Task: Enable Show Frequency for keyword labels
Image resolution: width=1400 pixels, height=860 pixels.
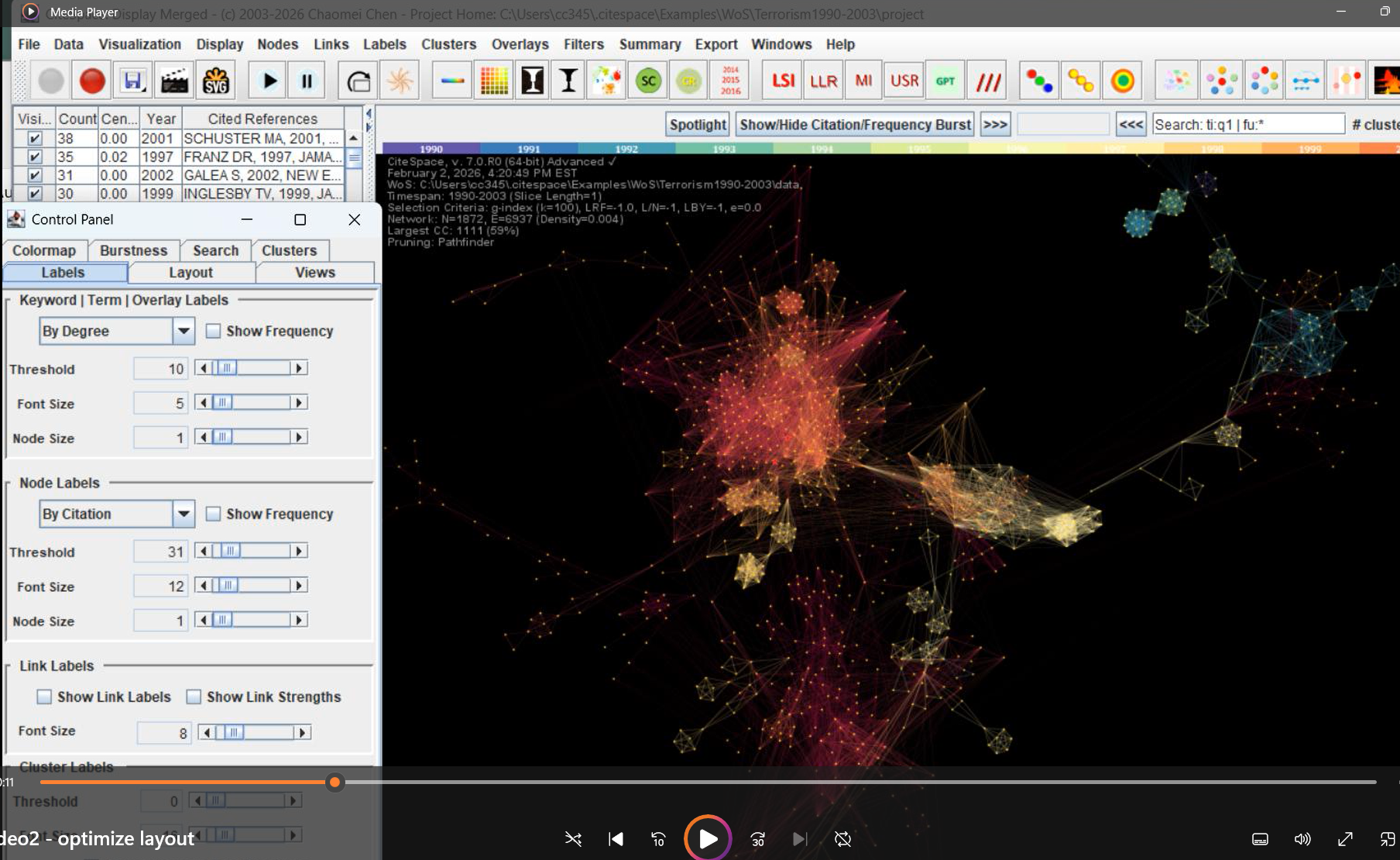Action: click(x=214, y=332)
